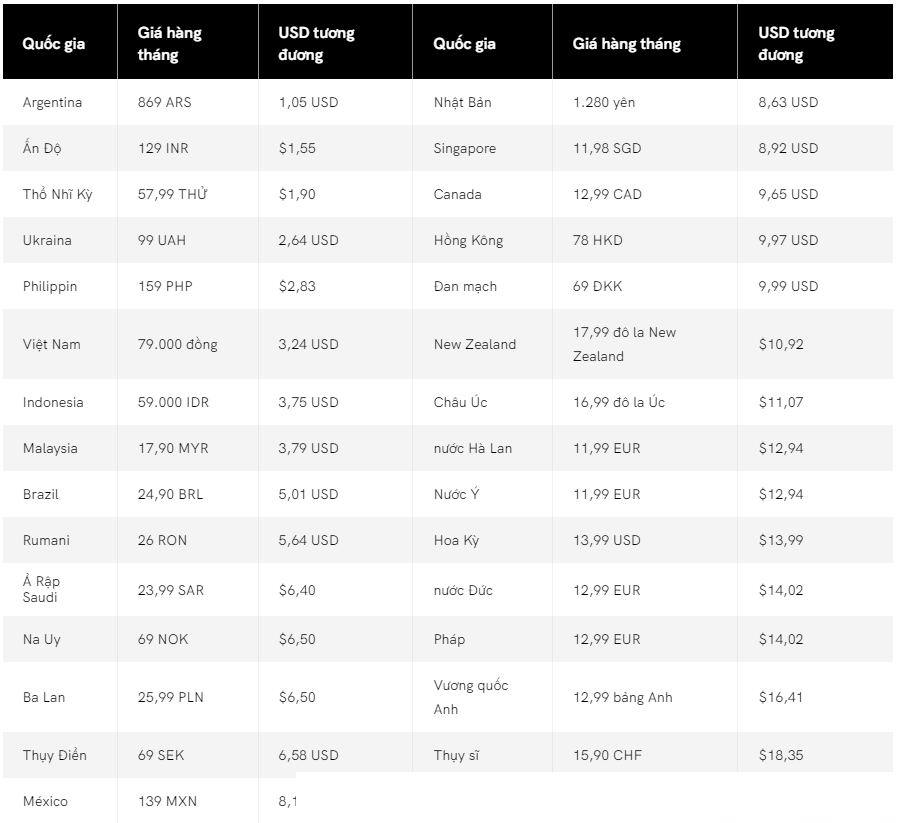Click the 1.280 yên price cell
The width and height of the screenshot is (897, 823).
(604, 102)
